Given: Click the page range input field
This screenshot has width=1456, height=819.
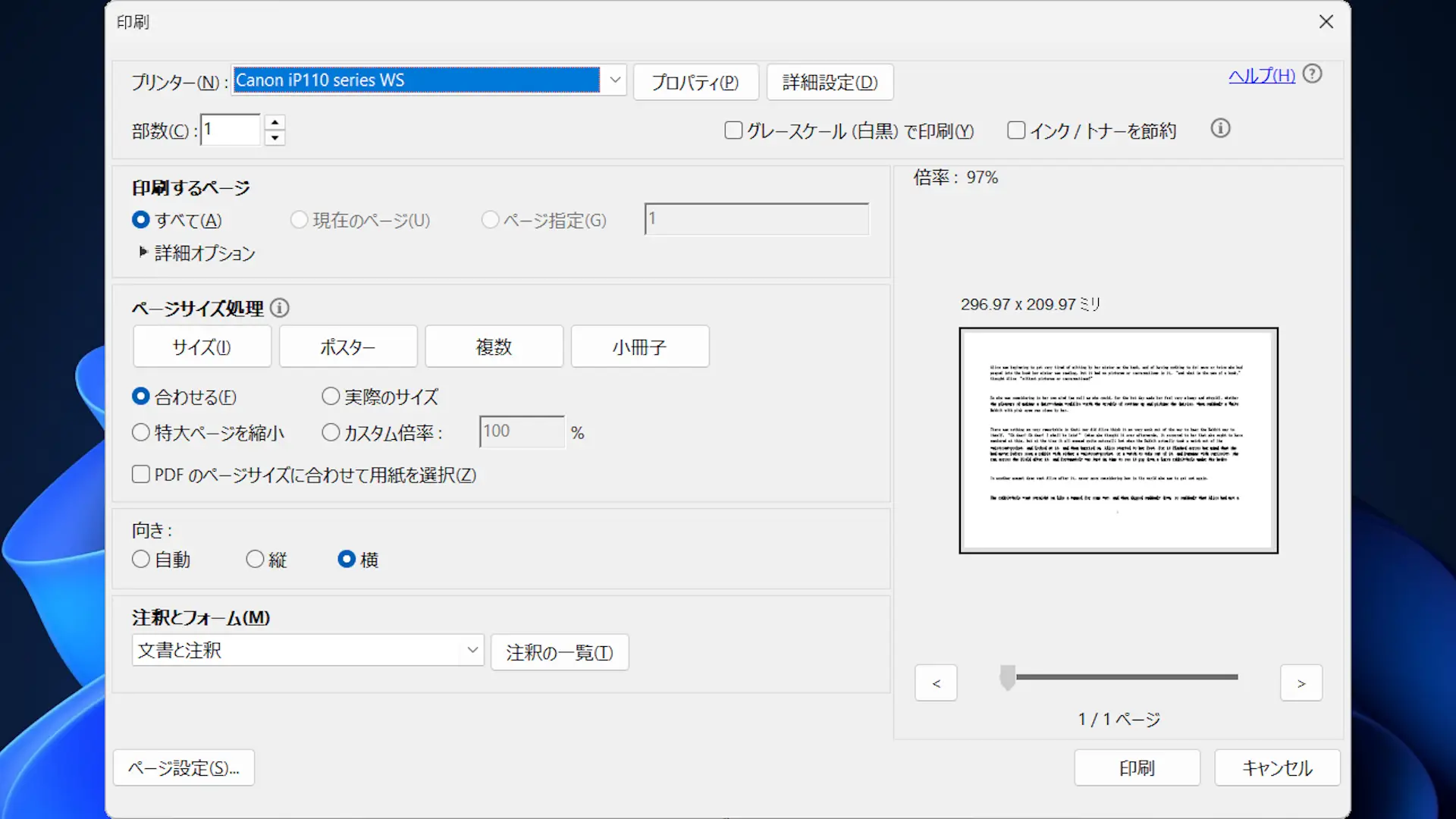Looking at the screenshot, I should click(x=757, y=218).
